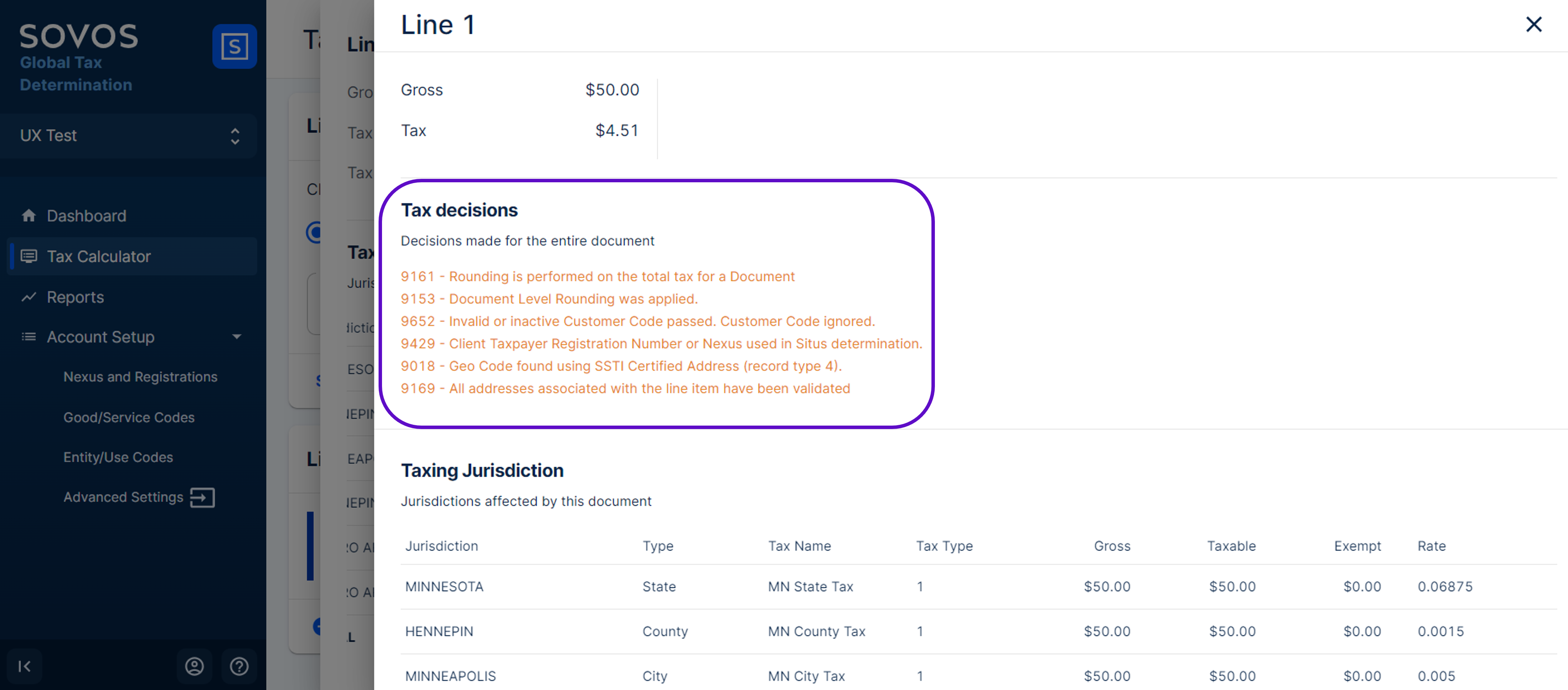Open Good/Service Codes page
Image resolution: width=1568 pixels, height=690 pixels.
129,418
